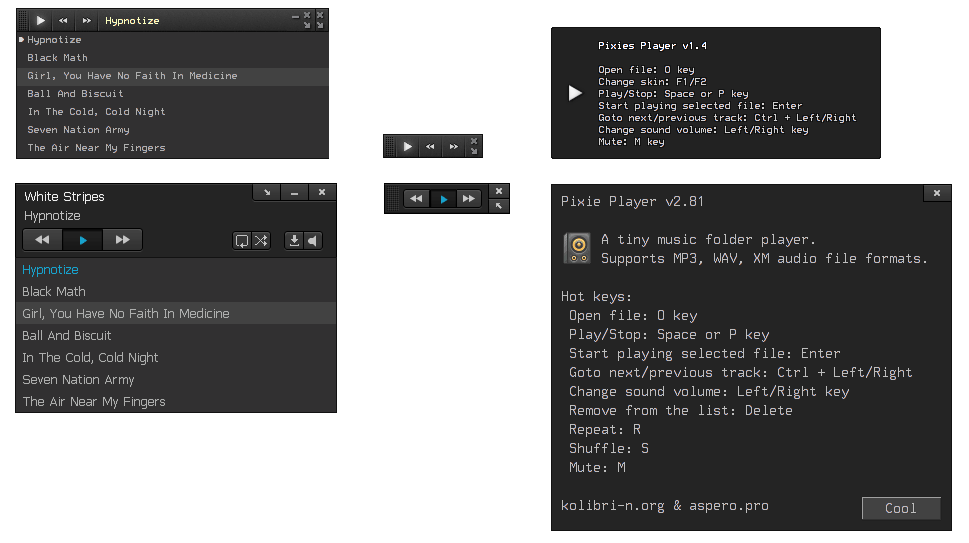Viewport: 969px width, 543px height.
Task: Click the speaker icon in the v2.81 about dialog
Action: click(x=578, y=248)
